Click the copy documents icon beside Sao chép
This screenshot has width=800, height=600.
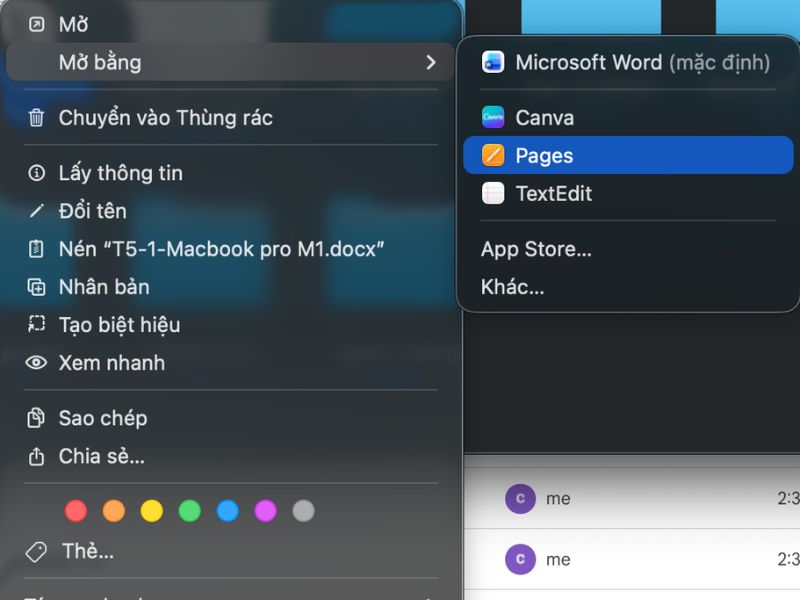tap(36, 418)
